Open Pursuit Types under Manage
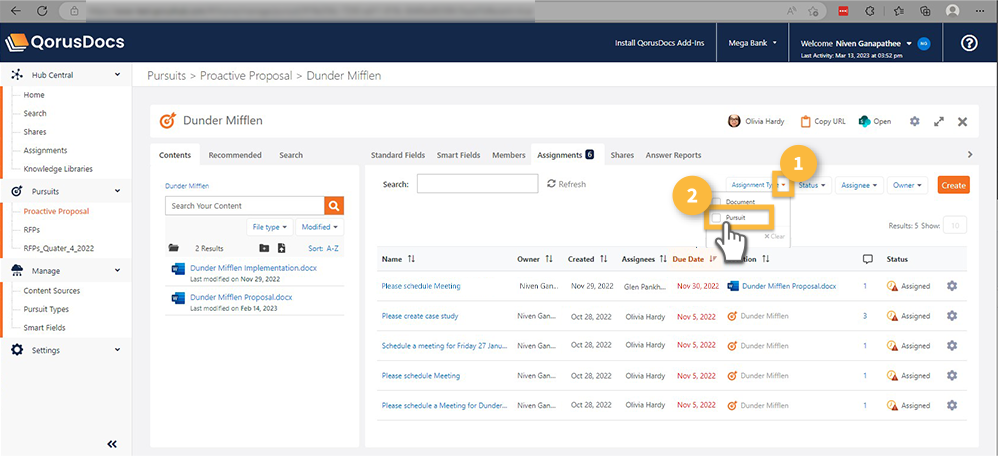This screenshot has height=462, width=999. (x=46, y=309)
